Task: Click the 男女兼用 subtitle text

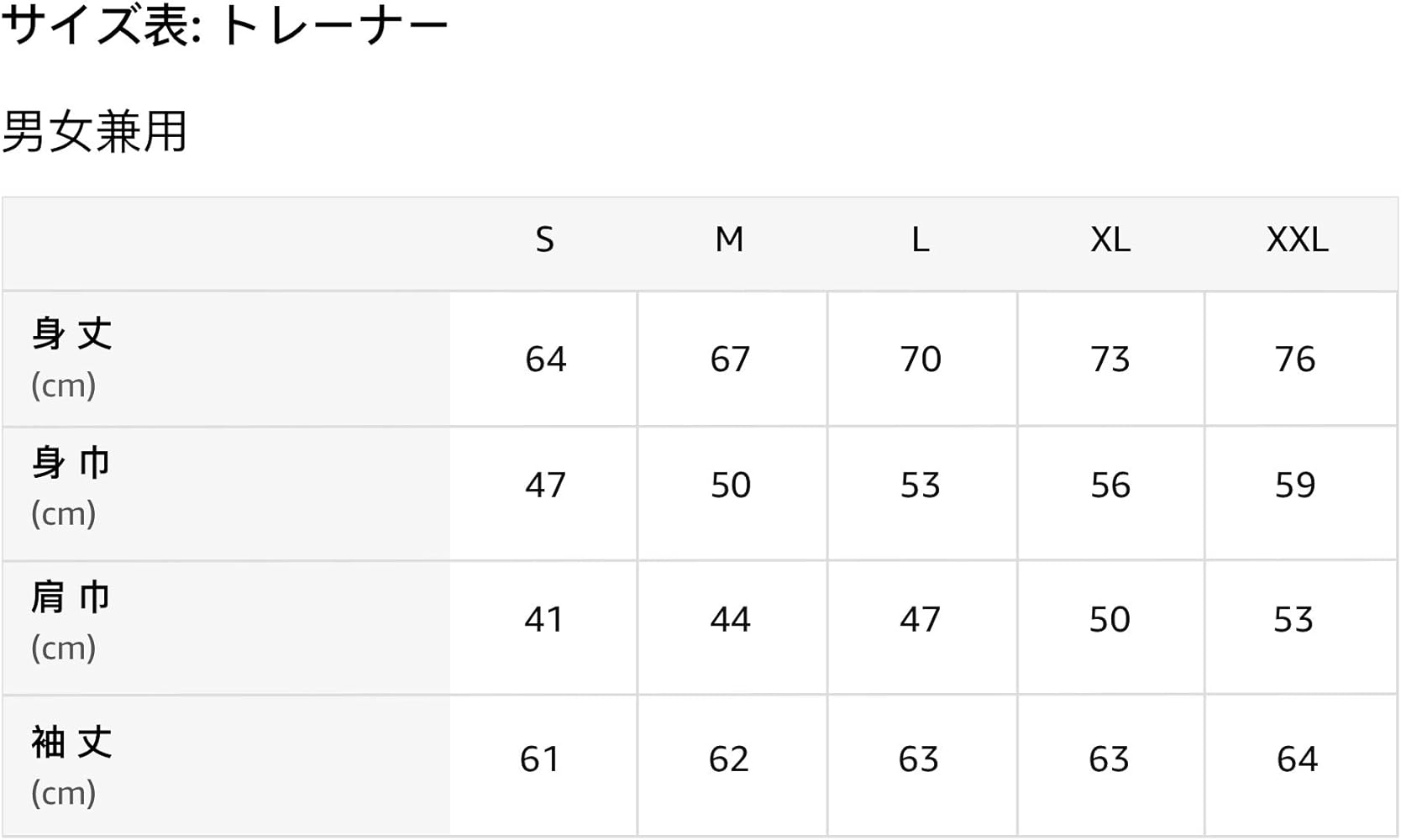Action: coord(95,133)
